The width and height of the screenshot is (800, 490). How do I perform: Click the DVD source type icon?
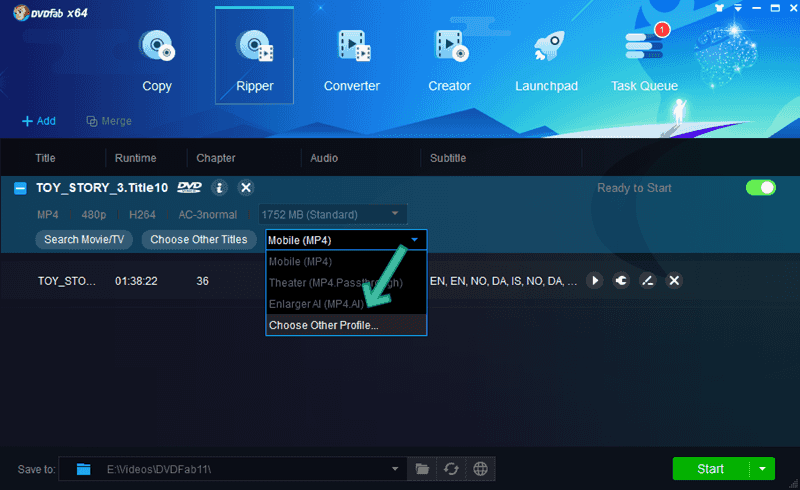pos(189,187)
